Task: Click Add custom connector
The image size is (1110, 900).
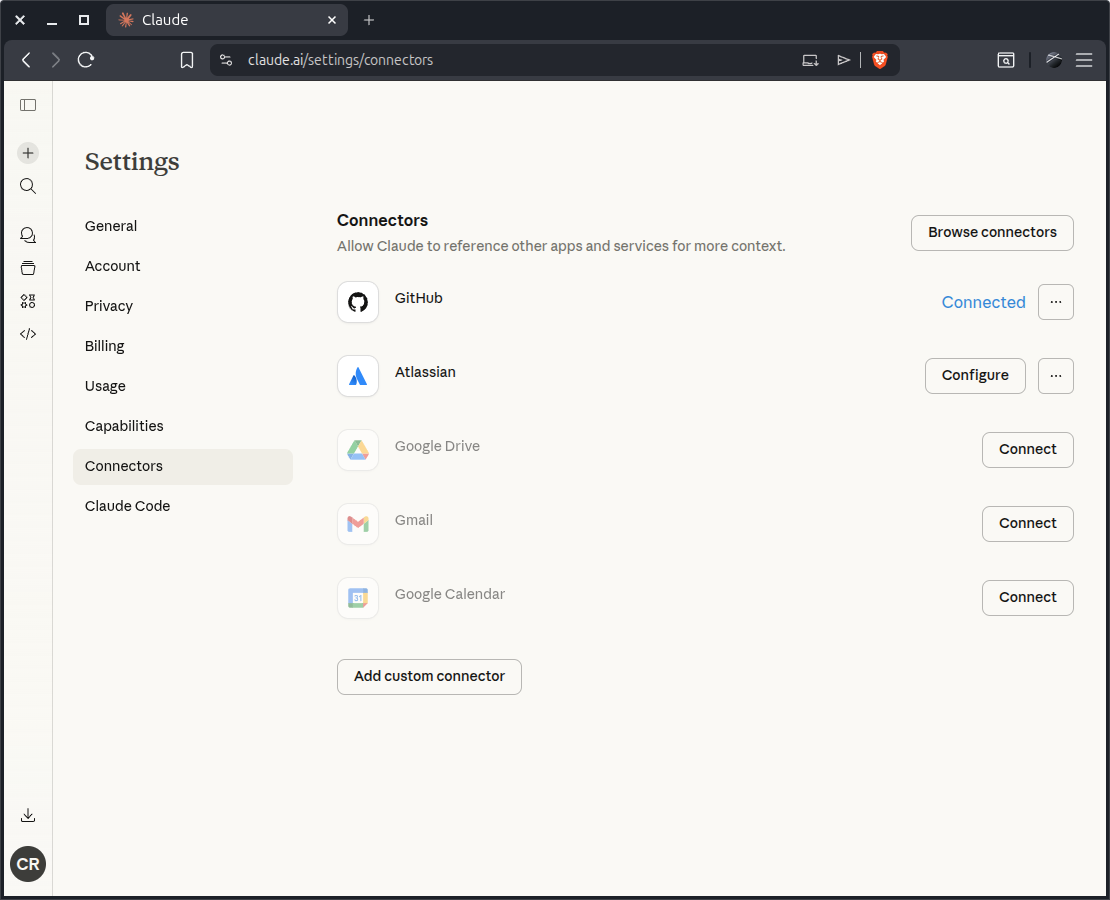Action: coord(429,677)
